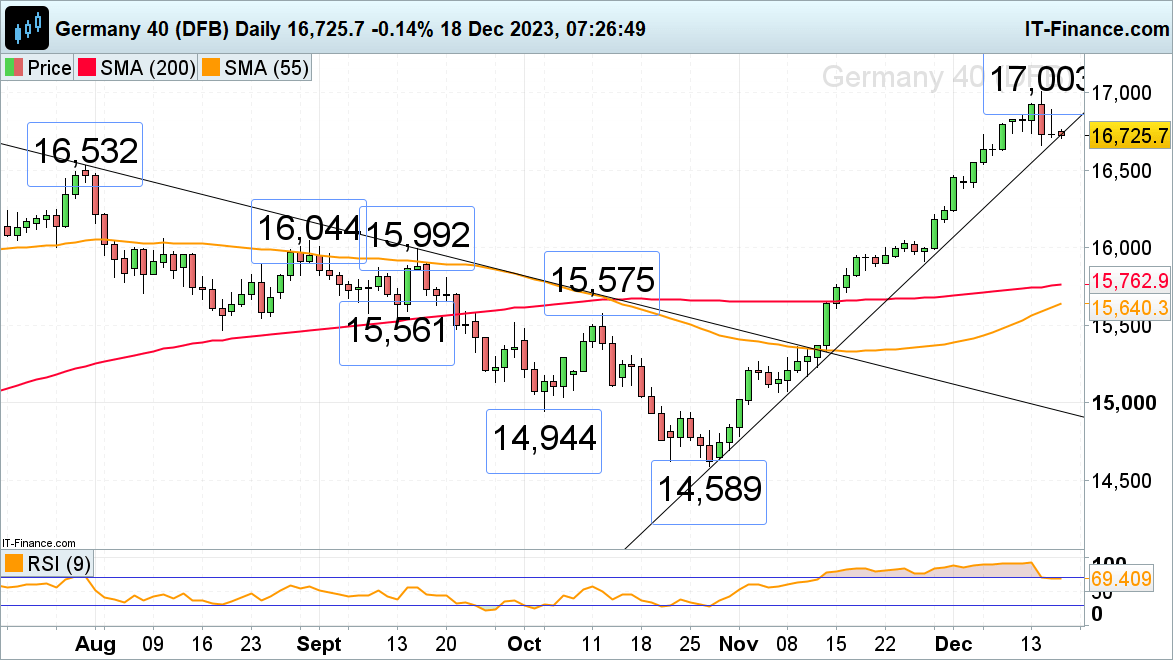The width and height of the screenshot is (1173, 660).
Task: Click the 16,500 price axis label
Action: 1121,171
